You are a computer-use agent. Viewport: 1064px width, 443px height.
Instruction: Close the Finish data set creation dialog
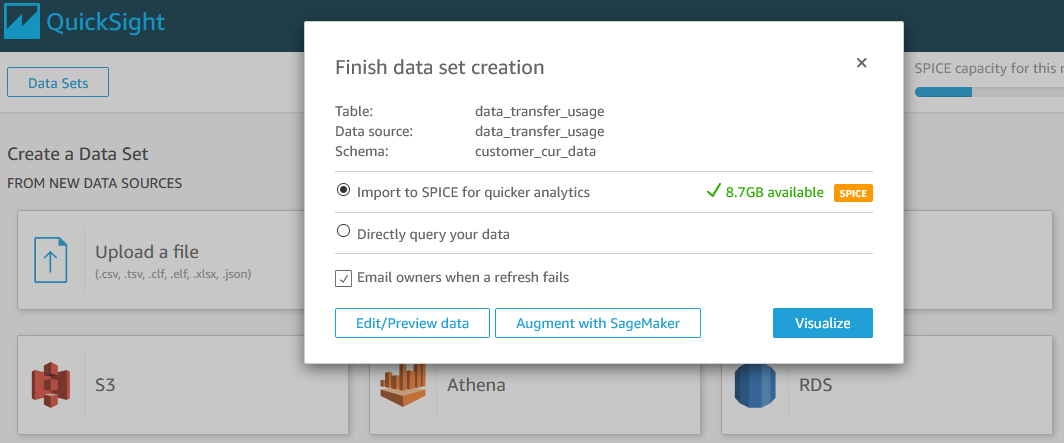861,63
